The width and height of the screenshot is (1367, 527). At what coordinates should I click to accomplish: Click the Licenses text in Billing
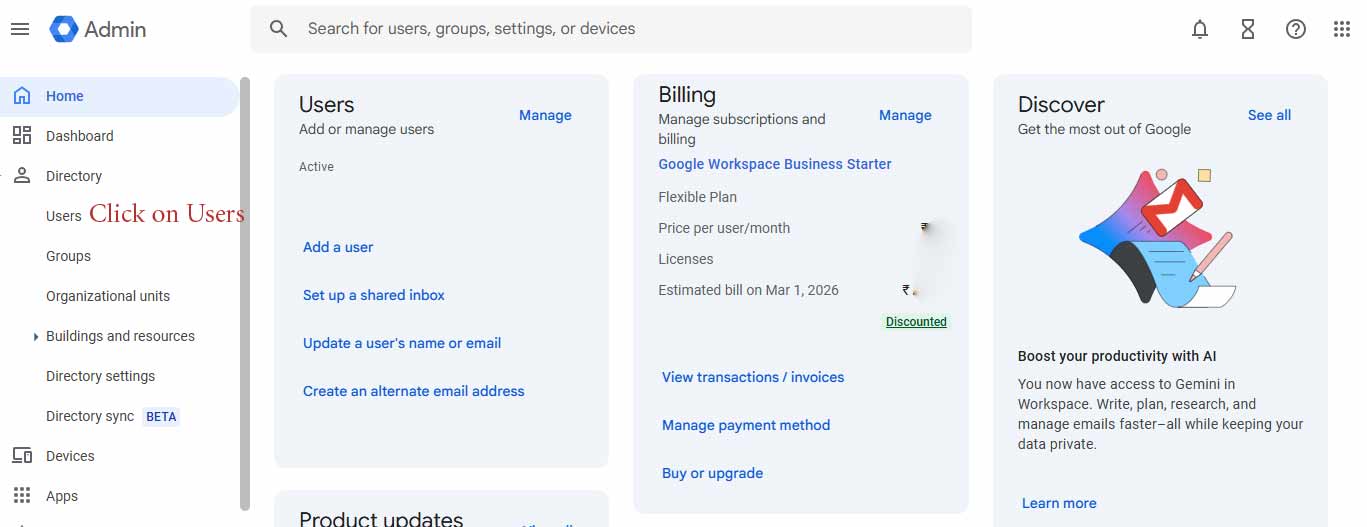tap(686, 259)
